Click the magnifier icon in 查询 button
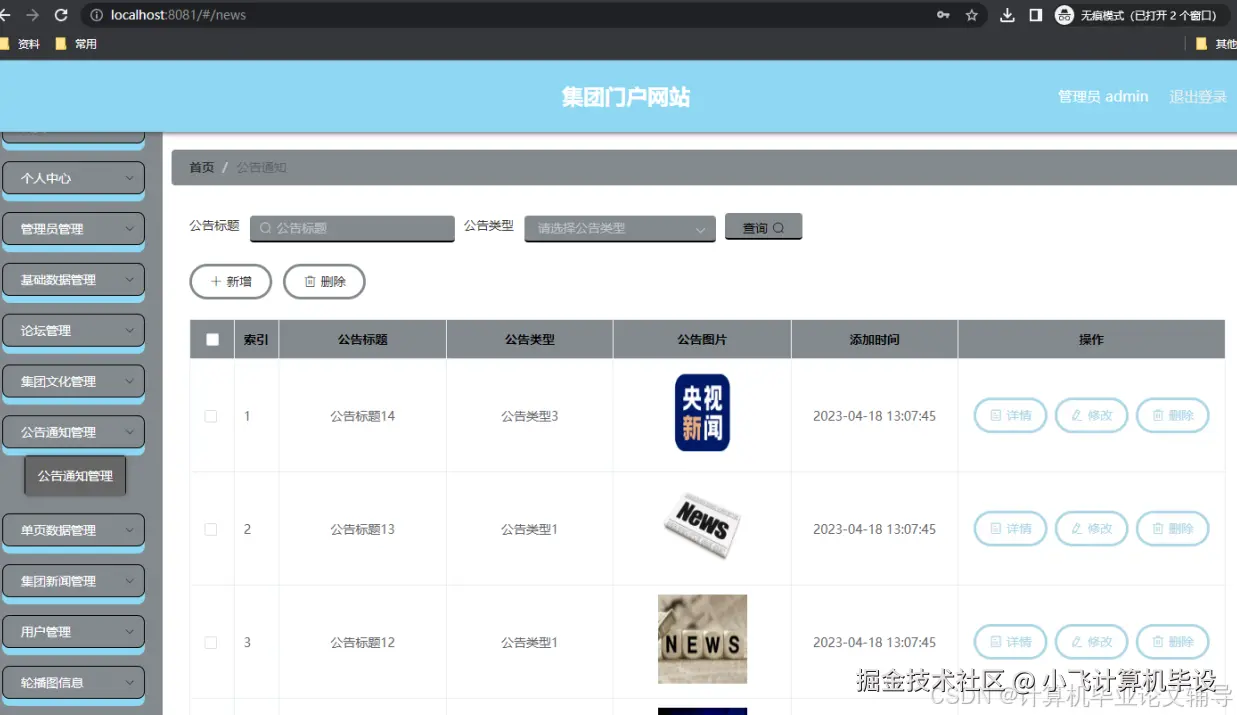Image resolution: width=1237 pixels, height=715 pixels. point(778,228)
